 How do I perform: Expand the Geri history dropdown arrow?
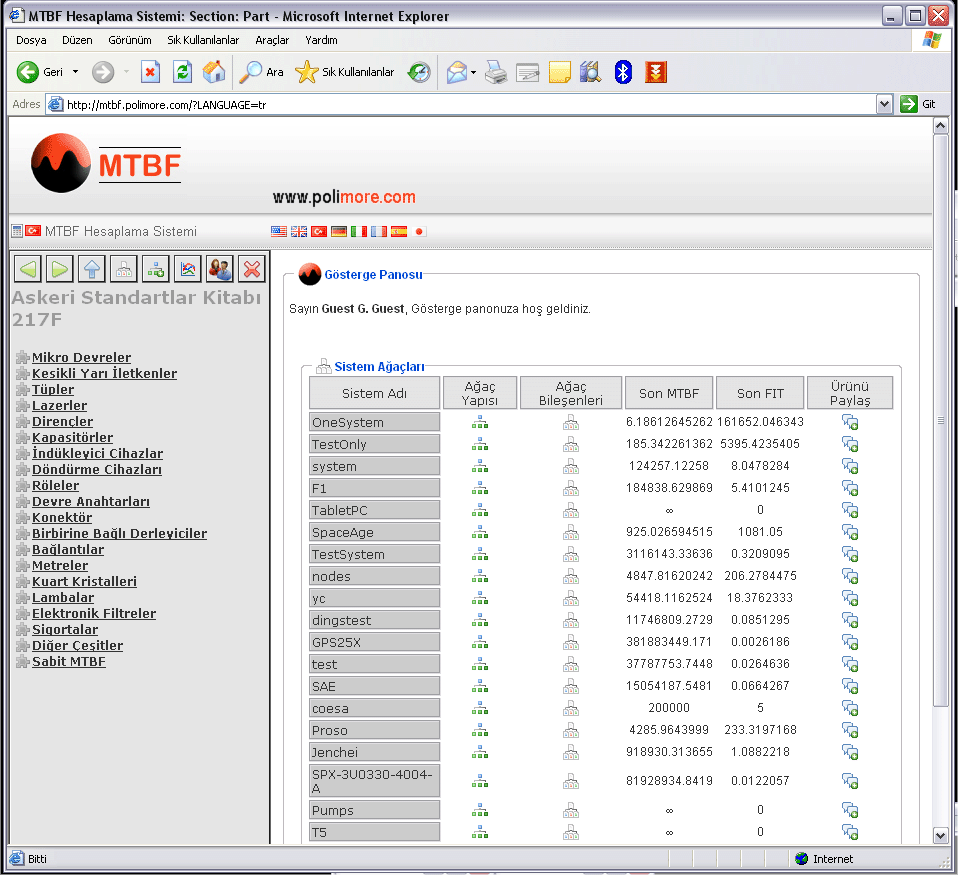click(75, 72)
